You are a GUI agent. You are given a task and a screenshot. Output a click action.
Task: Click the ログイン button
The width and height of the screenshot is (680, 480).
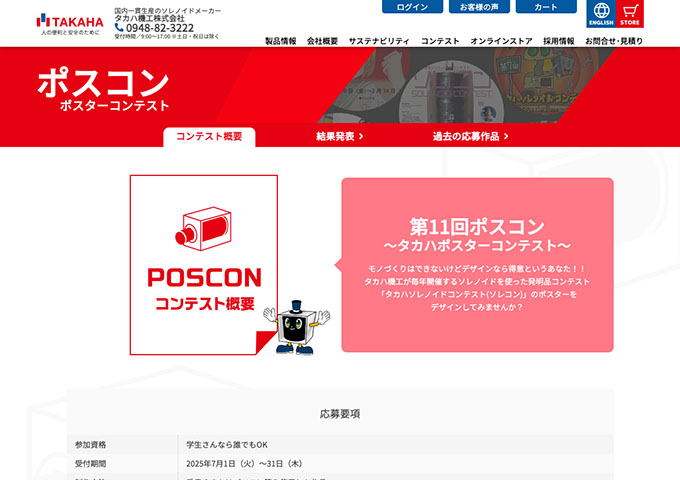(x=412, y=7)
